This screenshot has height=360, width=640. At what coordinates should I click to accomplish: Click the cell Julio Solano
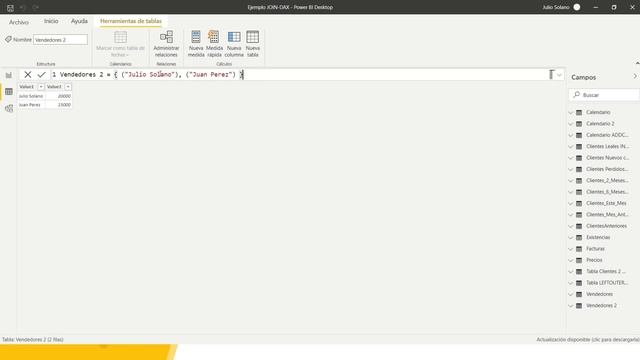(x=31, y=96)
